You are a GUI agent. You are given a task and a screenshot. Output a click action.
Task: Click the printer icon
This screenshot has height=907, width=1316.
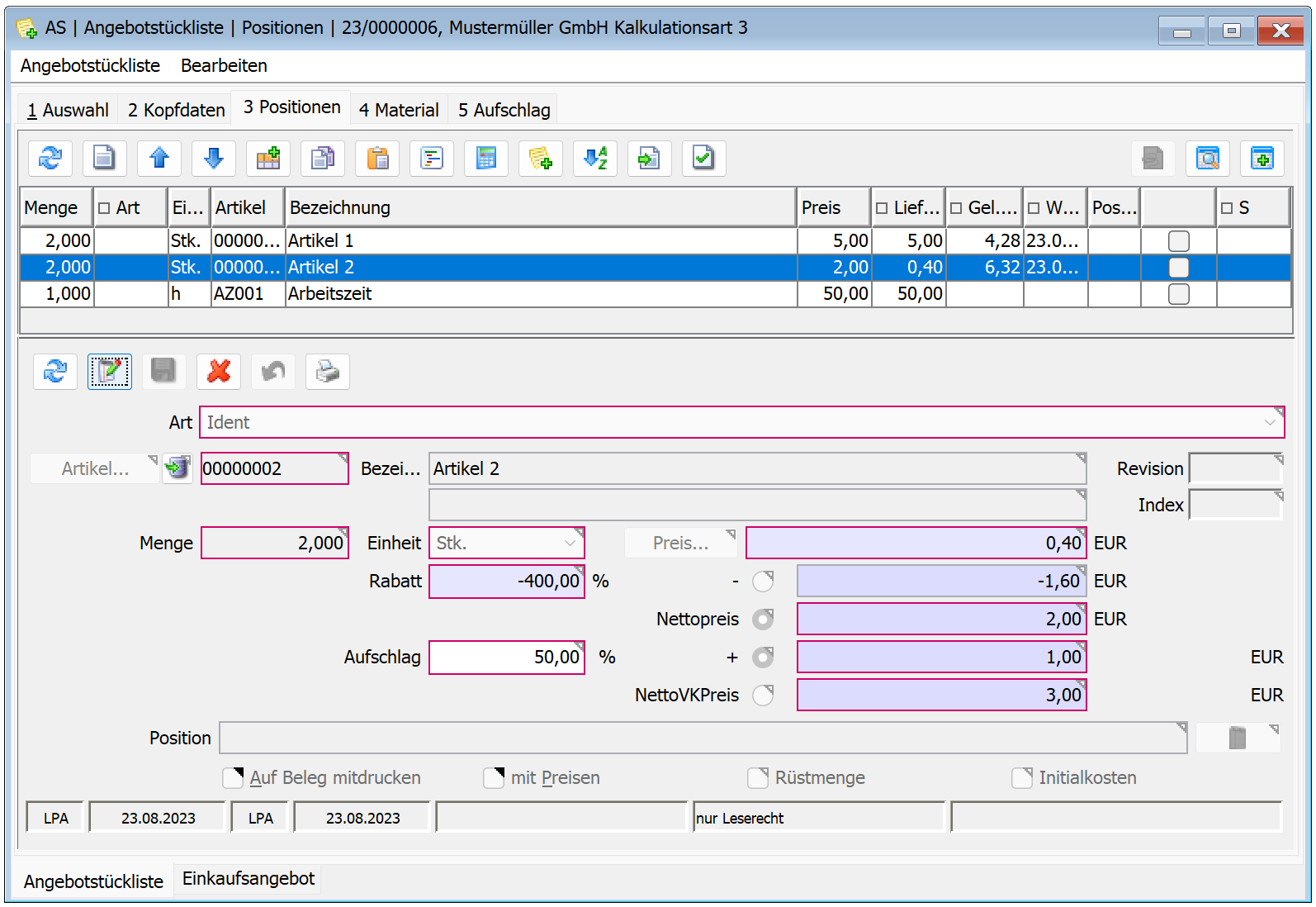(328, 372)
